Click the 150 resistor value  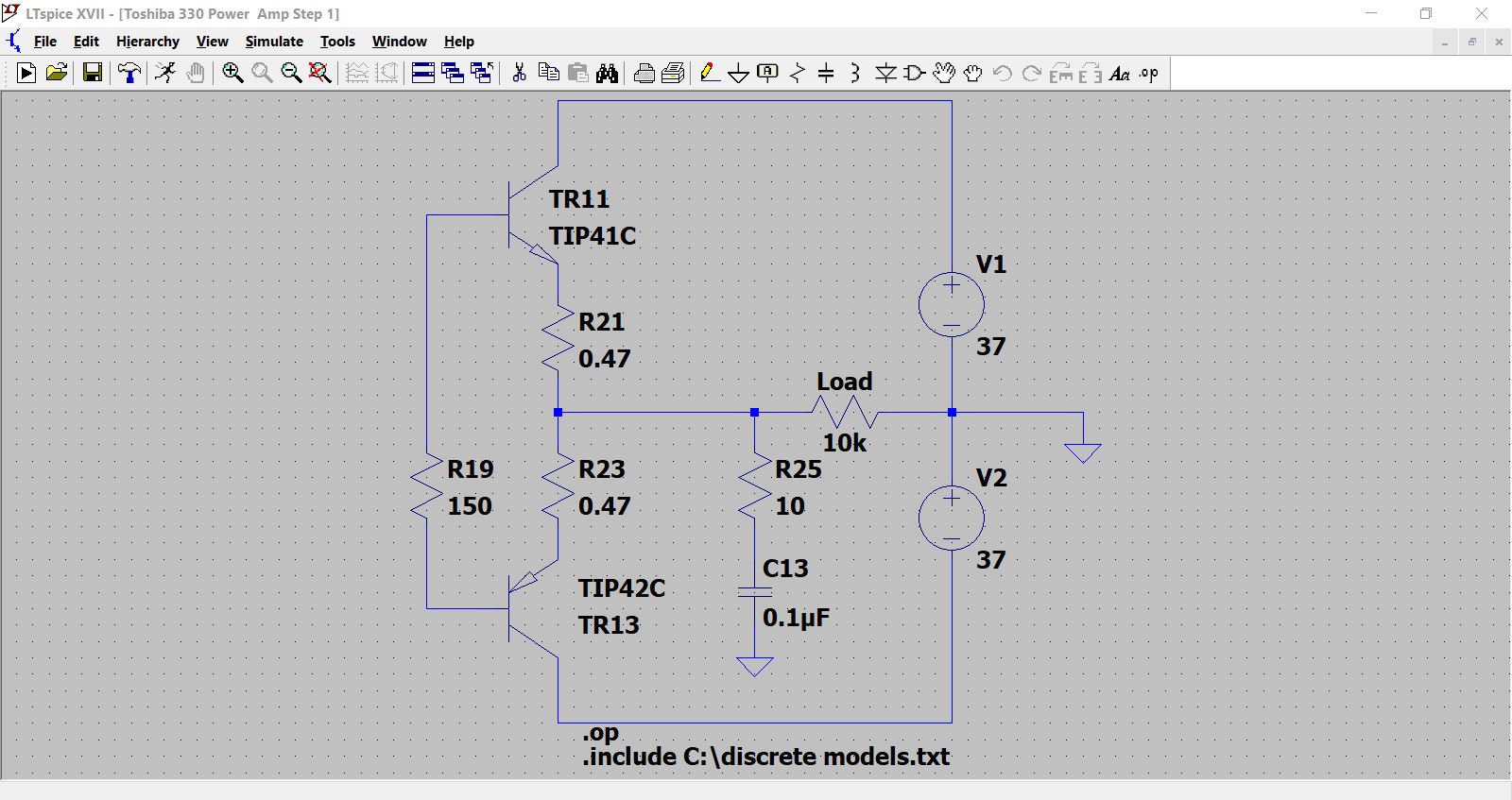click(x=470, y=506)
